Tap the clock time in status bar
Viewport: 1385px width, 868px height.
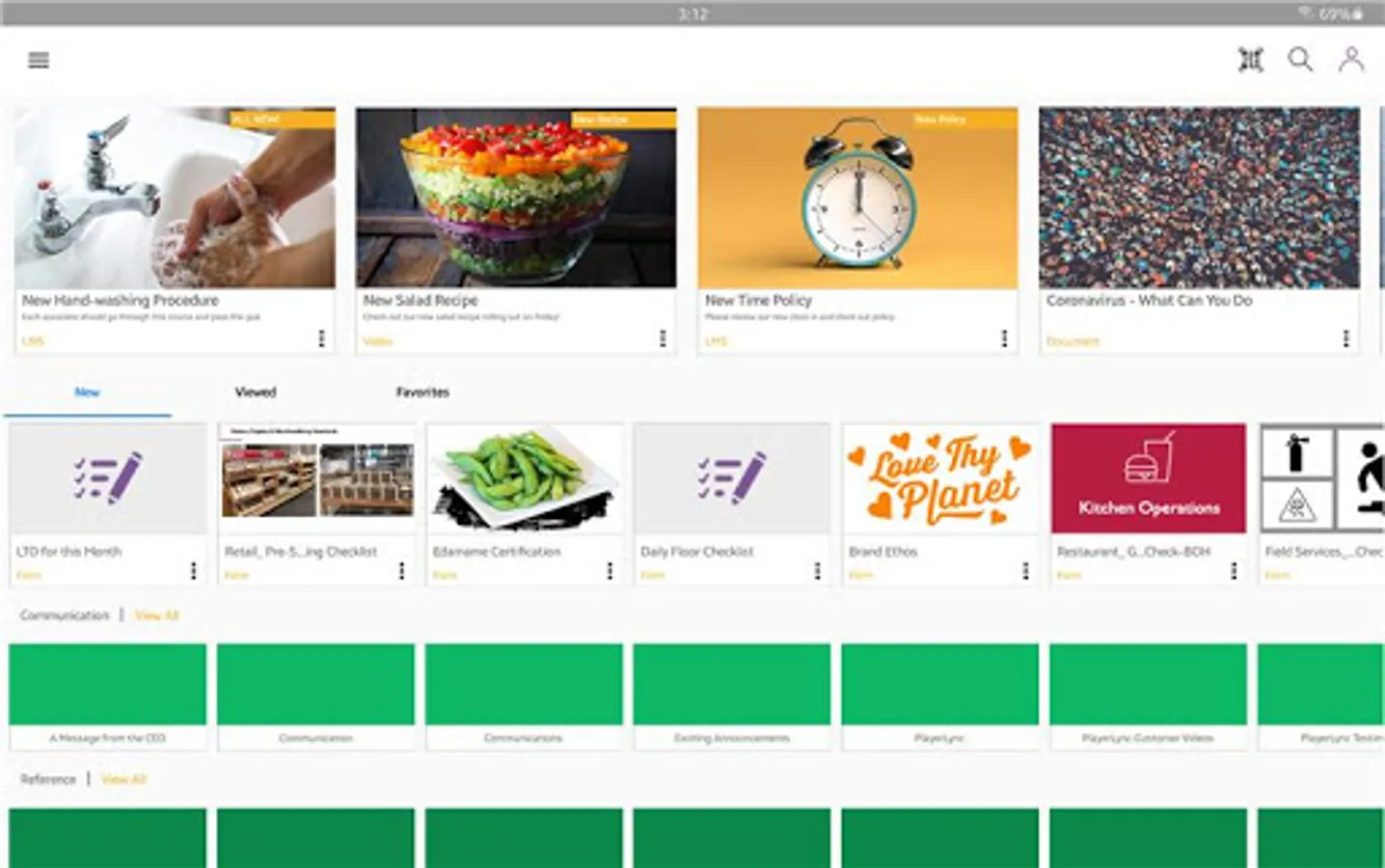pyautogui.click(x=692, y=14)
